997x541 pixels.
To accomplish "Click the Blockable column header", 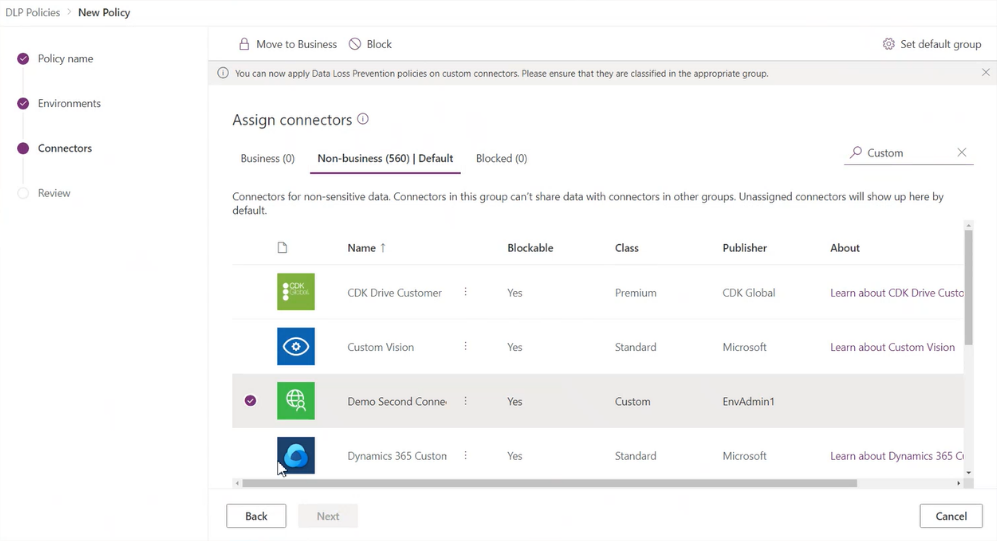I will [x=530, y=248].
